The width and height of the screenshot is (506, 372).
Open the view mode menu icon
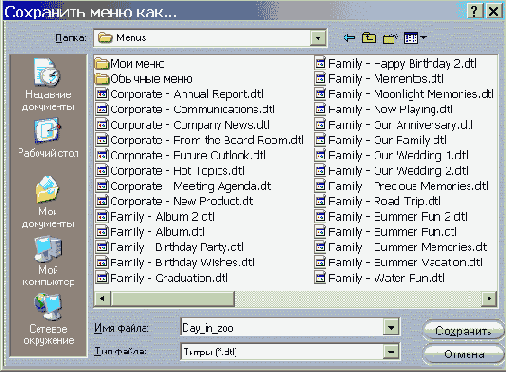tap(415, 38)
